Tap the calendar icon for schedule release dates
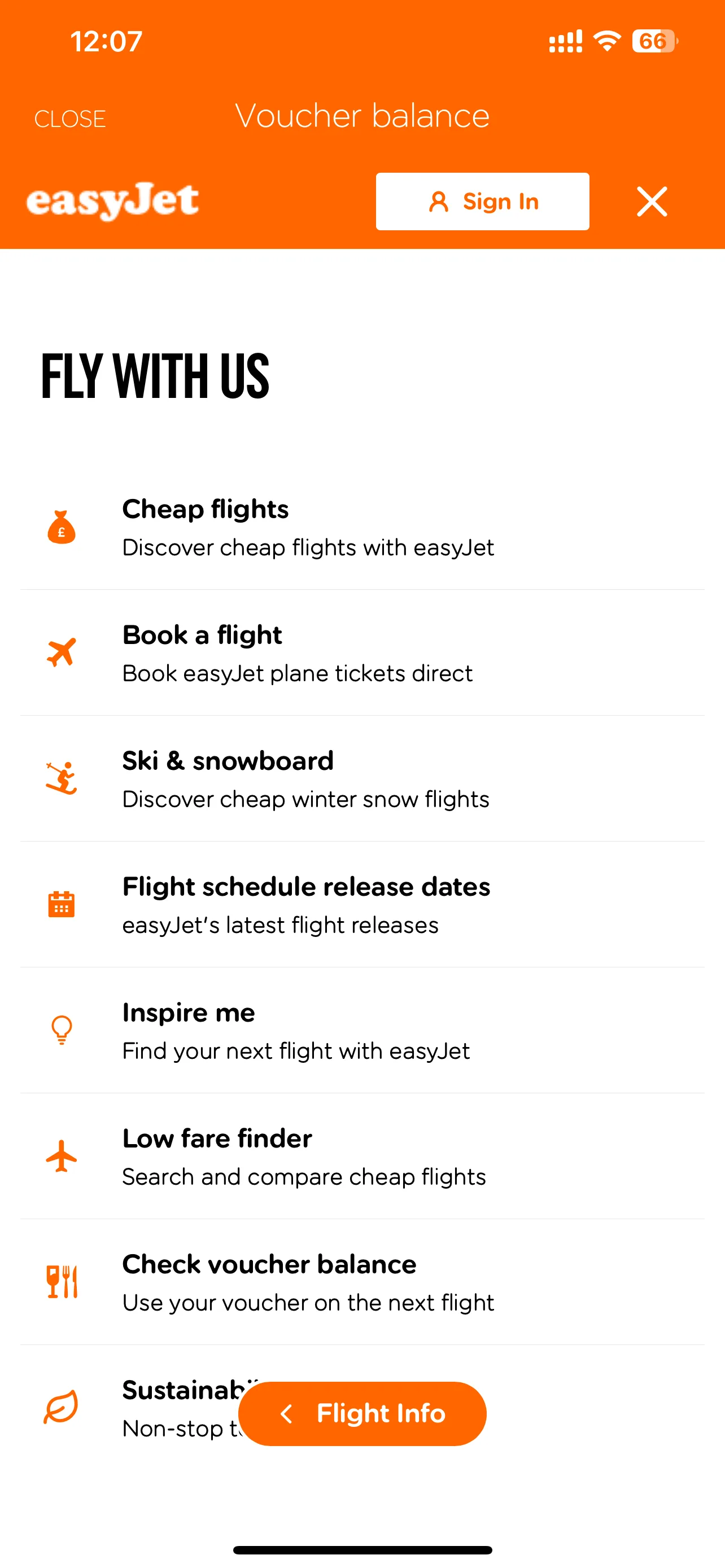Viewport: 725px width, 1568px height. click(62, 904)
